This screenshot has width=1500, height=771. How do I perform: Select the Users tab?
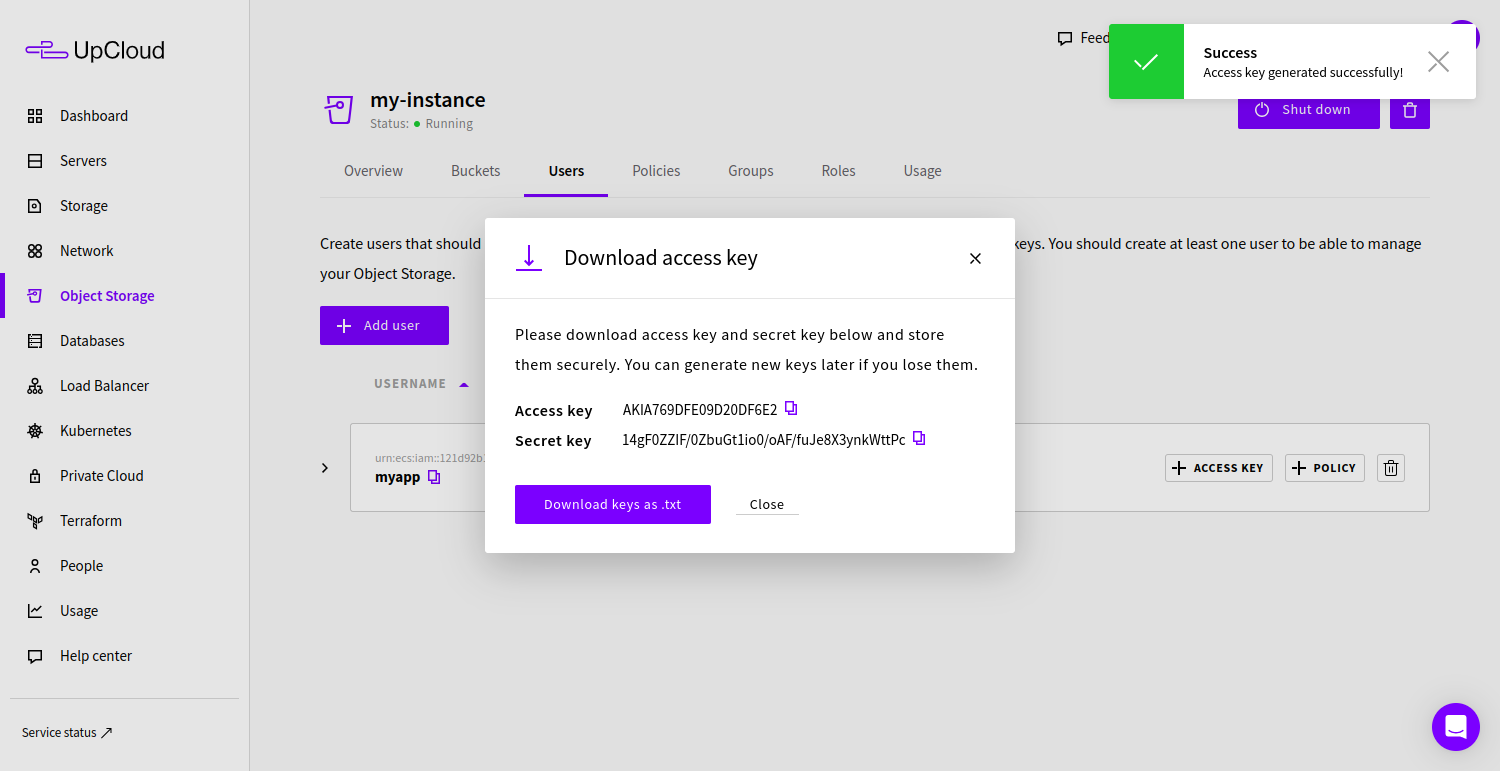coord(566,171)
